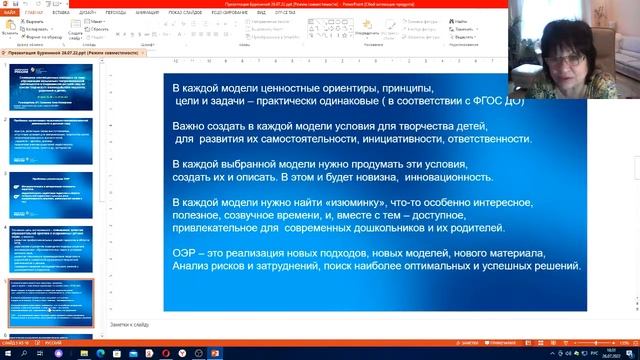This screenshot has height=360, width=640.
Task: Click the ОЭР paragraph on the slide
Action: coord(376,260)
